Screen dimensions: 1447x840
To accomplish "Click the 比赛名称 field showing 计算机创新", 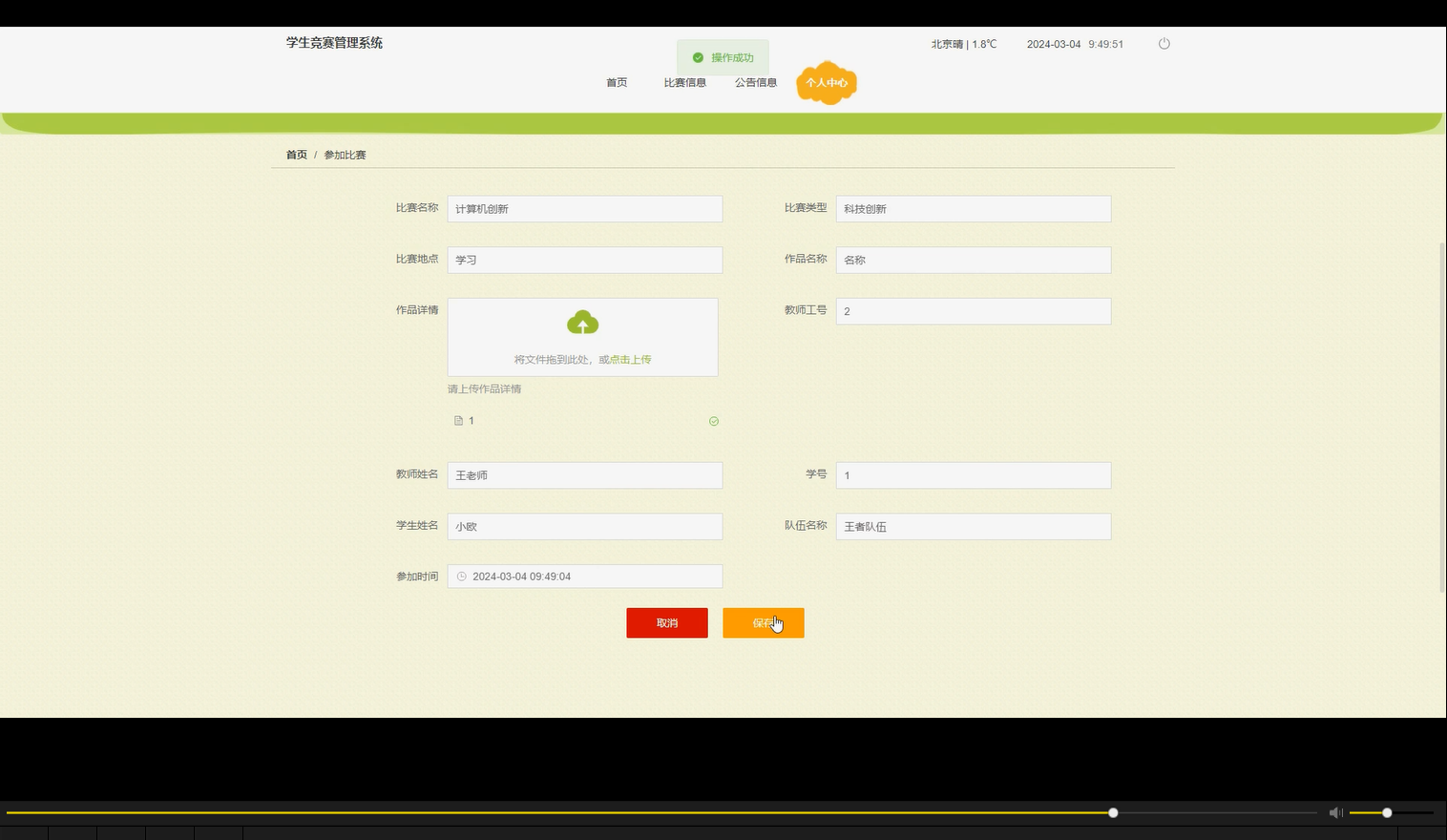I will pos(584,208).
